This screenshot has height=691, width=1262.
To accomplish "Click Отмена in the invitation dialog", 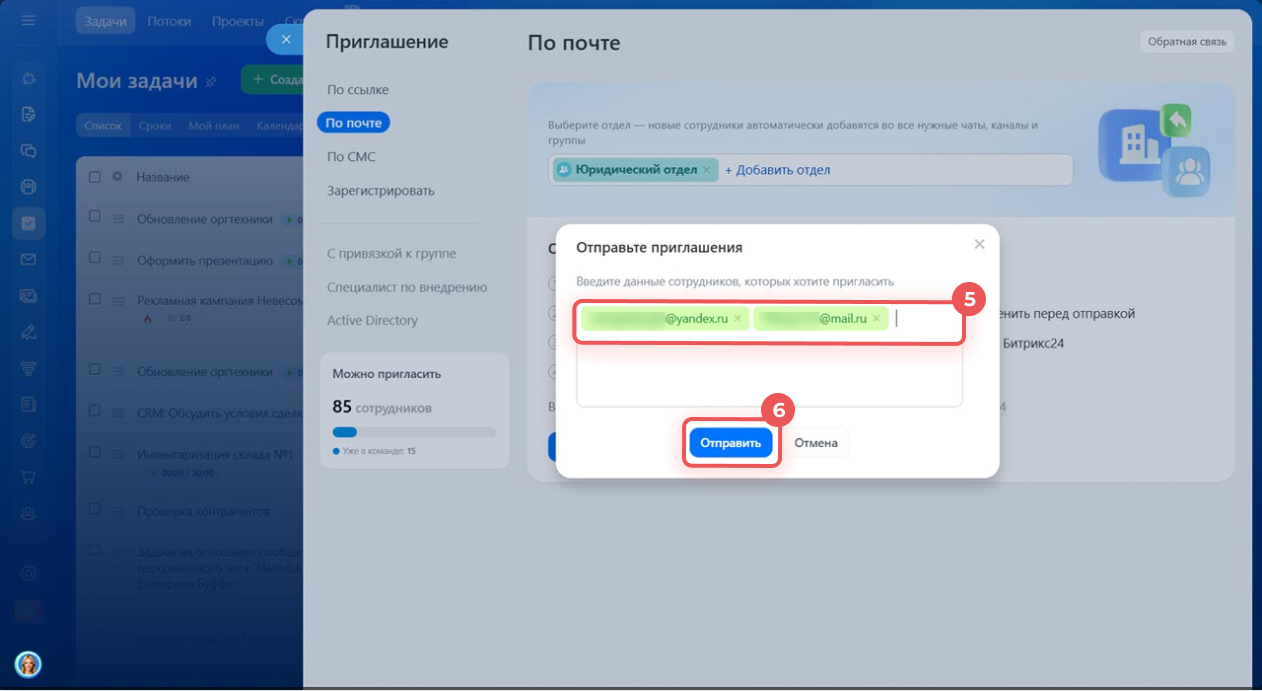I will [815, 443].
